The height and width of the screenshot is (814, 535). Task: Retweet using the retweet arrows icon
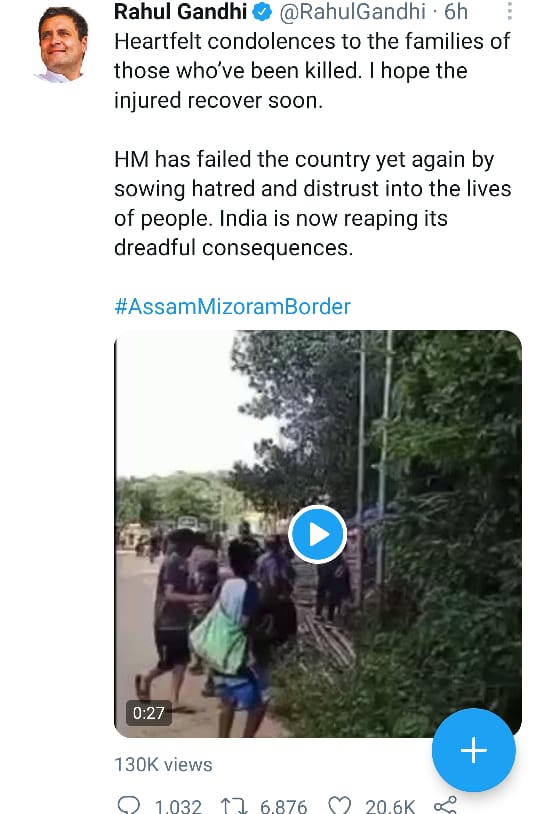pos(234,806)
